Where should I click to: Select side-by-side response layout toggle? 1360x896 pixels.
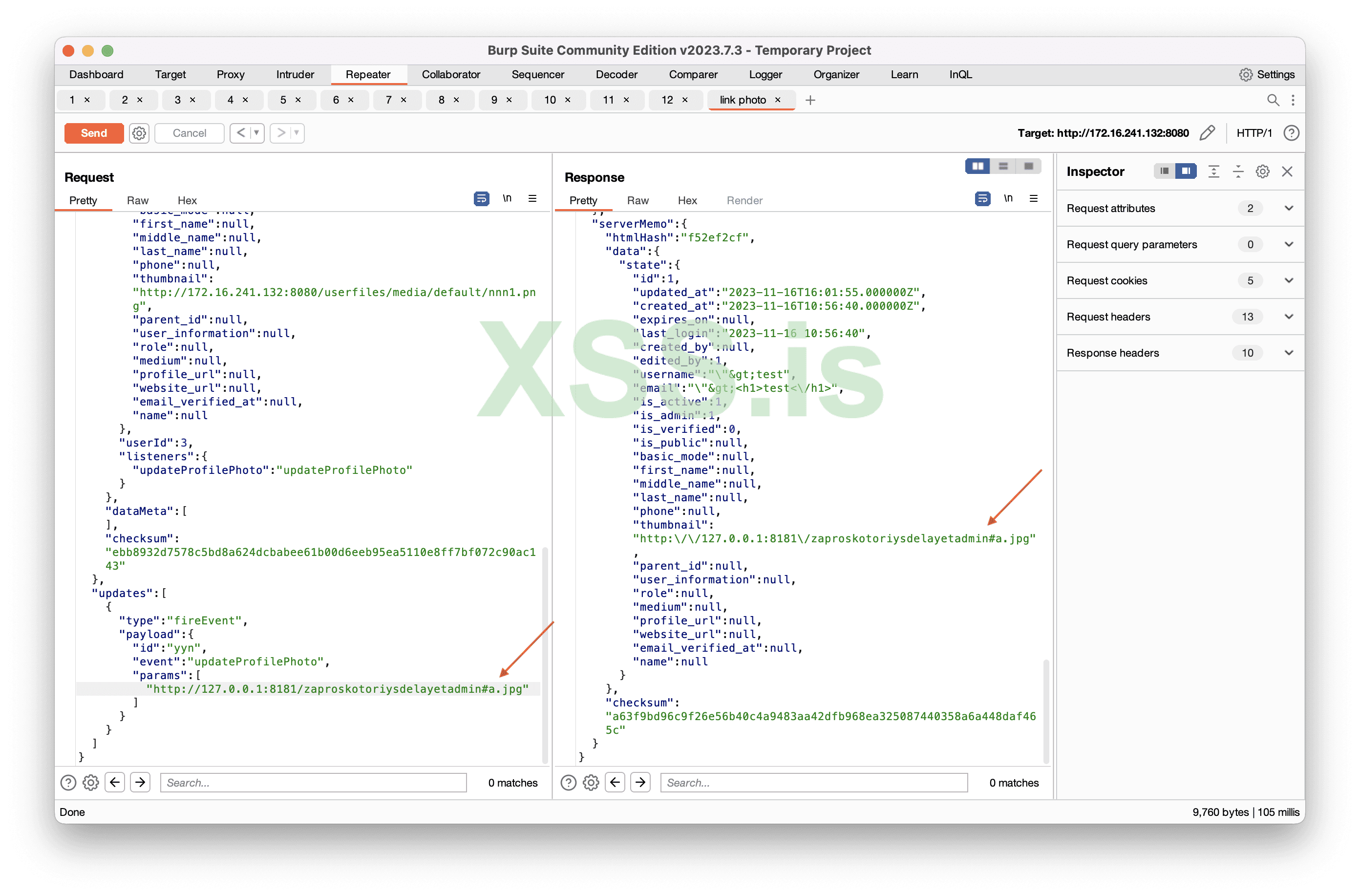pyautogui.click(x=977, y=166)
